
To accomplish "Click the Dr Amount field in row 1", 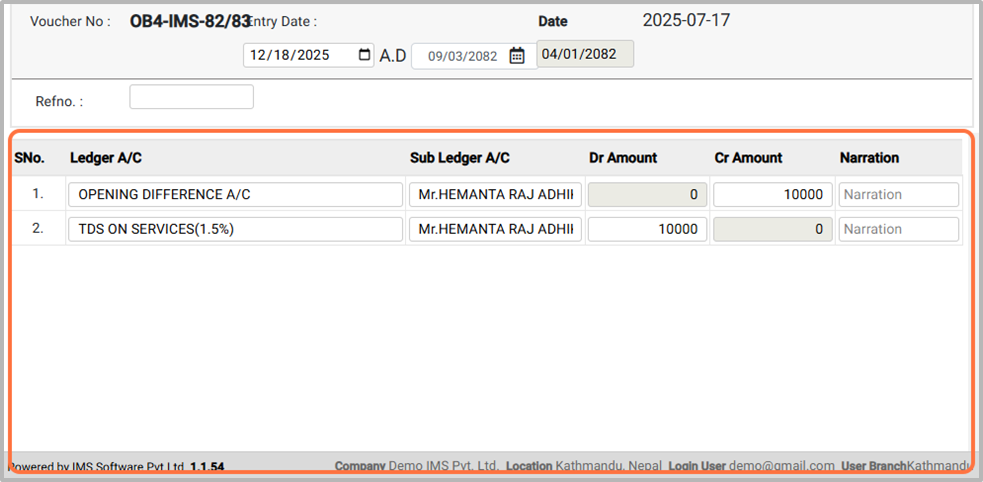I will (x=647, y=195).
